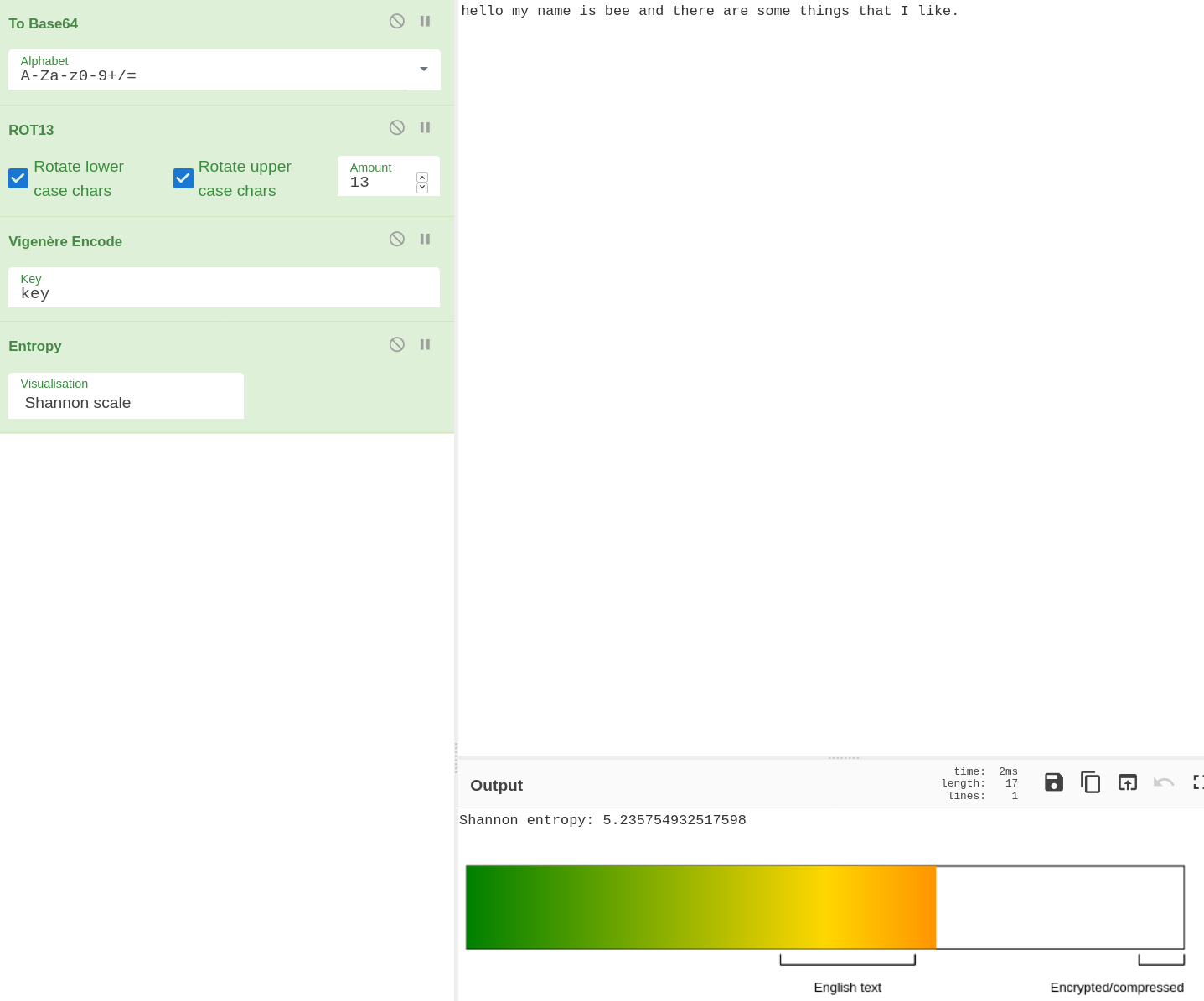Undo the last output change
Screen dimensions: 1204x1001
click(1164, 782)
